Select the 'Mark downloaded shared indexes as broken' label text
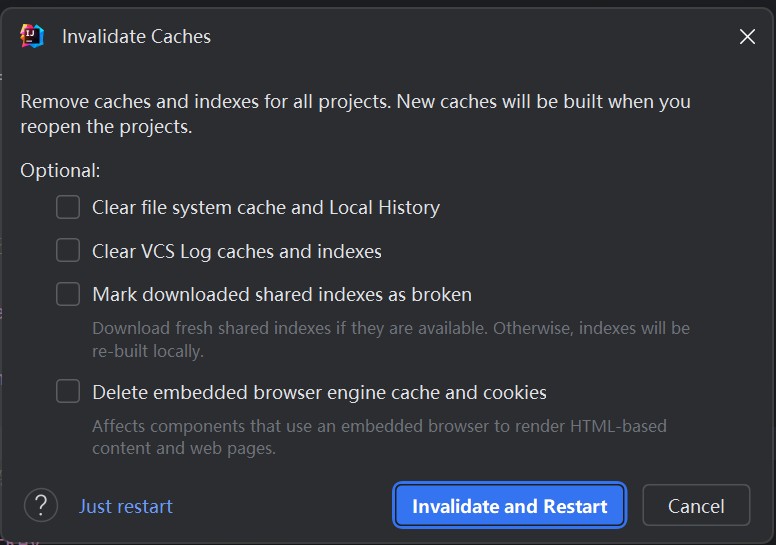Image resolution: width=776 pixels, height=545 pixels. [282, 295]
